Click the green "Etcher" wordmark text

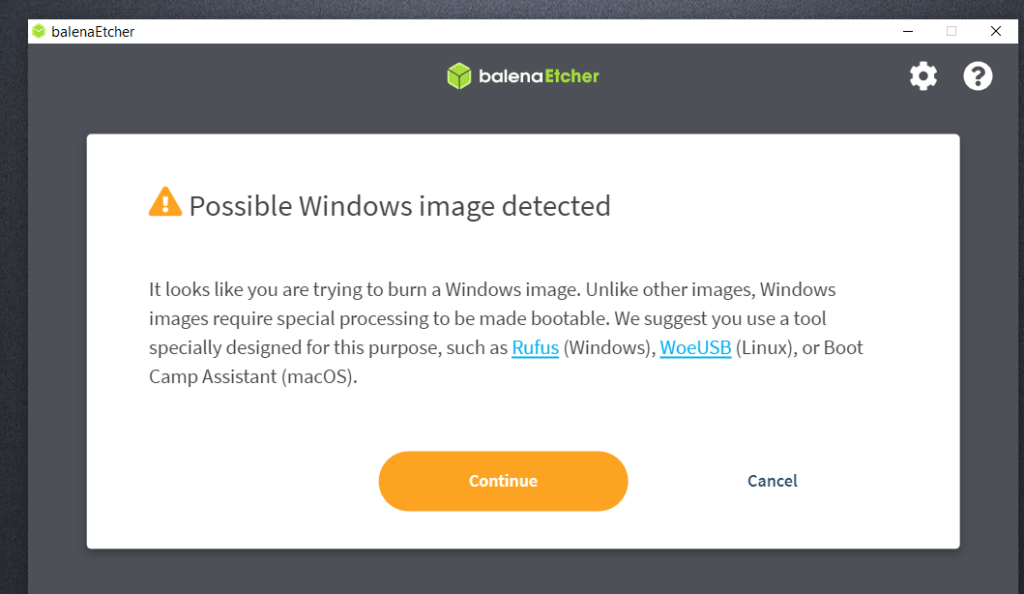point(572,76)
